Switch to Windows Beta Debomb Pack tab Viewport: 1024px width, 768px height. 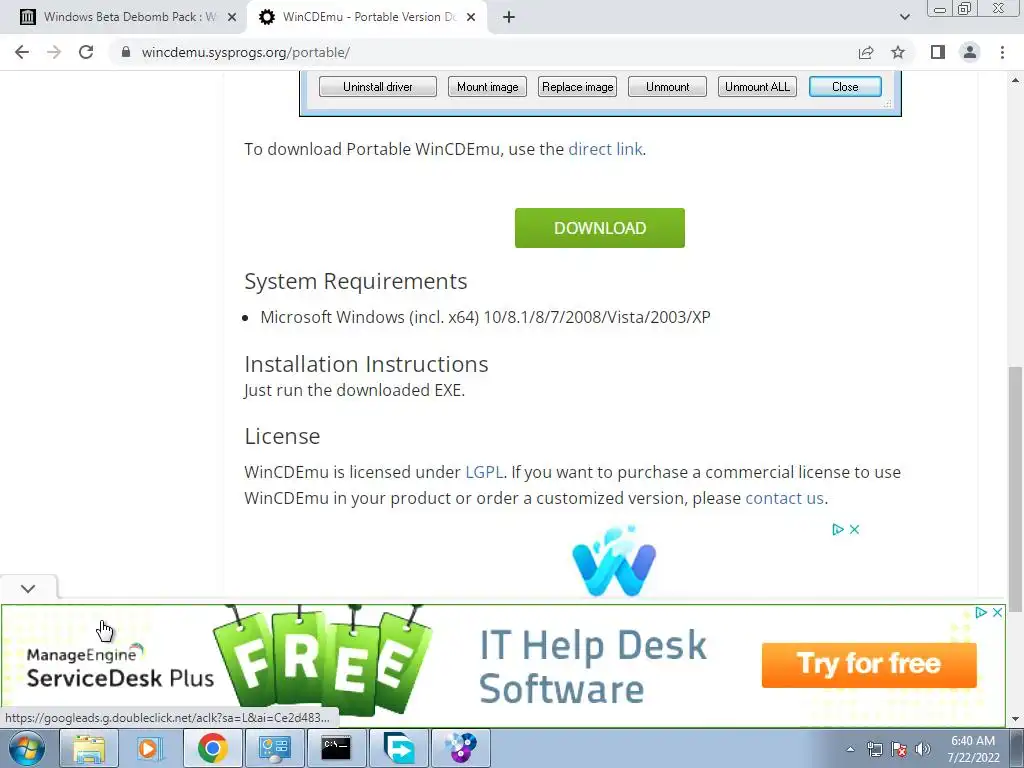[x=123, y=18]
